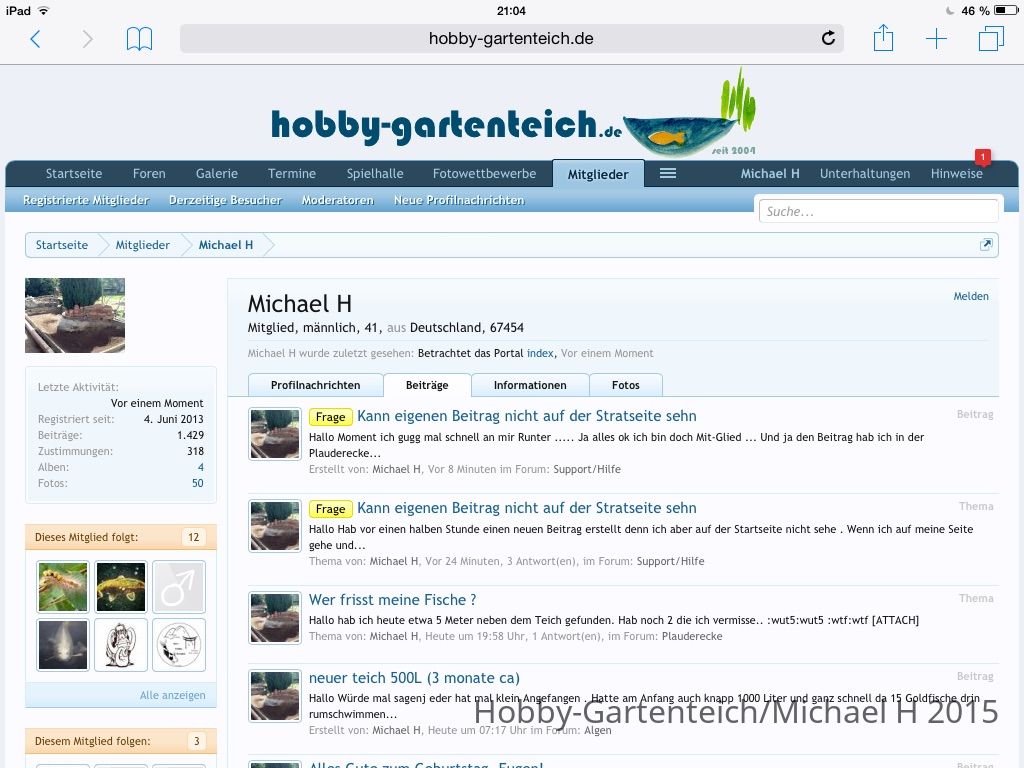
Task: Click the Melden report link
Action: [x=971, y=296]
